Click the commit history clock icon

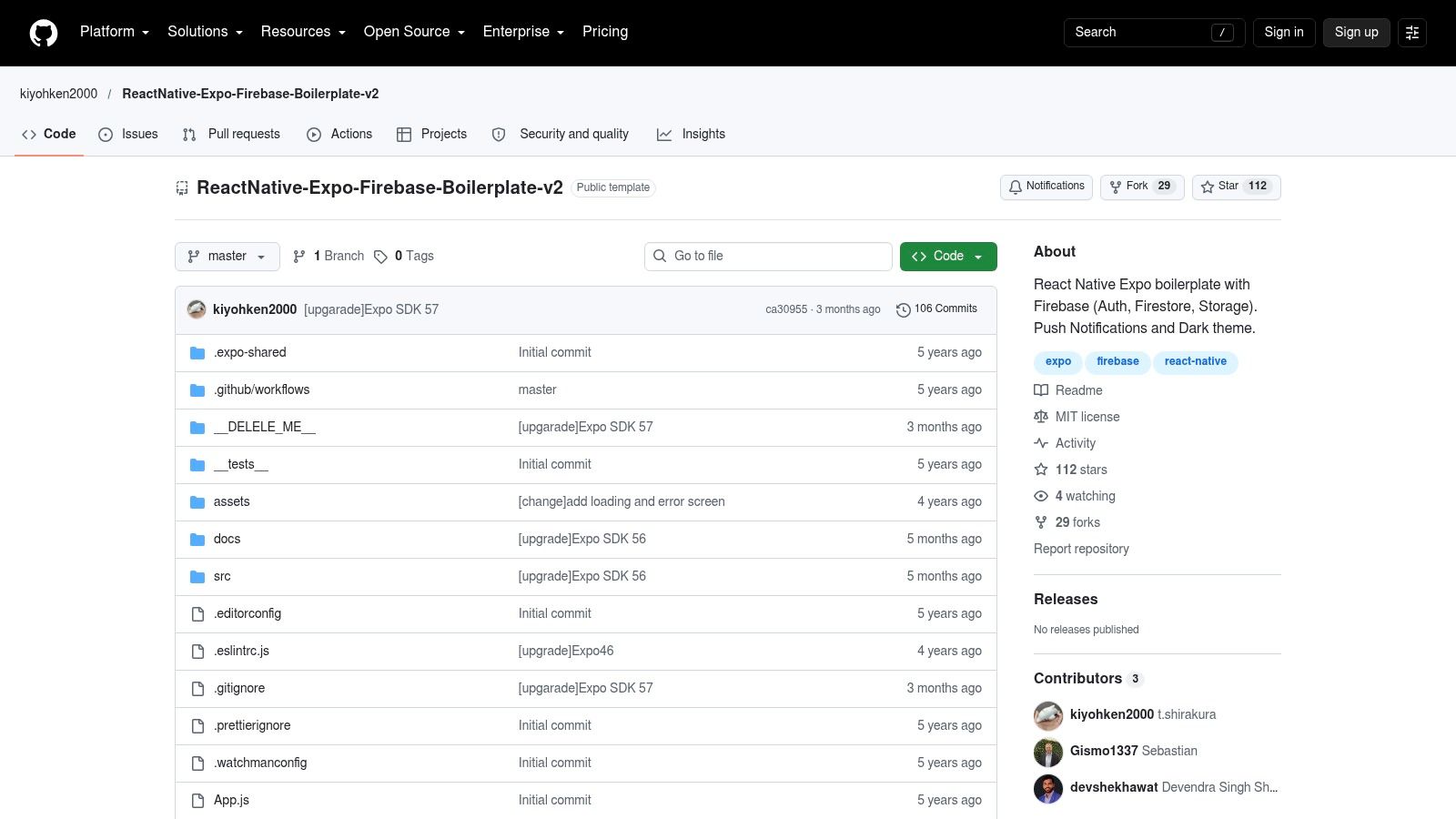(x=903, y=309)
